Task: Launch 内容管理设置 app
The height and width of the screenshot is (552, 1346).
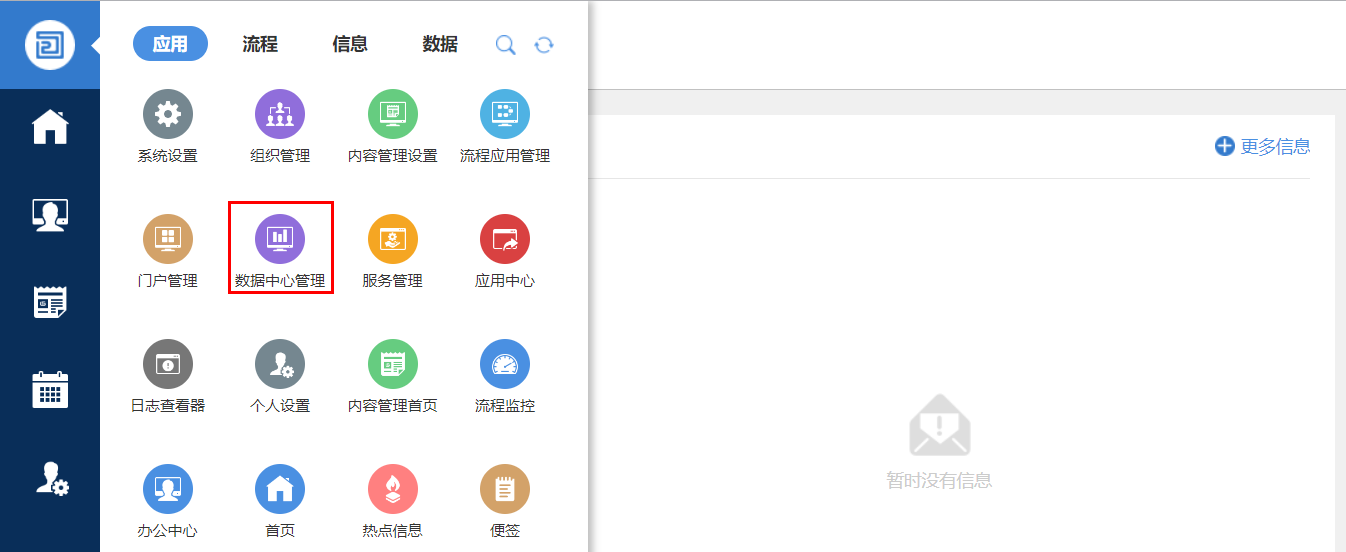Action: point(393,115)
